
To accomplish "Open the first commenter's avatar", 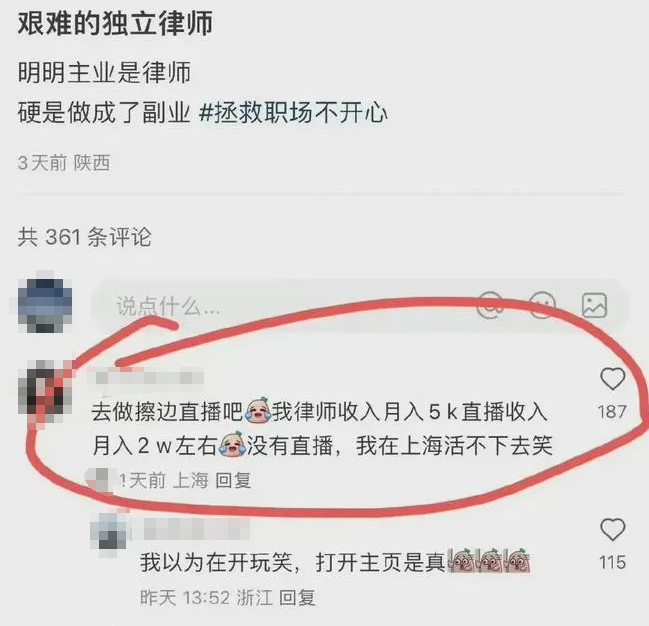I will point(45,387).
